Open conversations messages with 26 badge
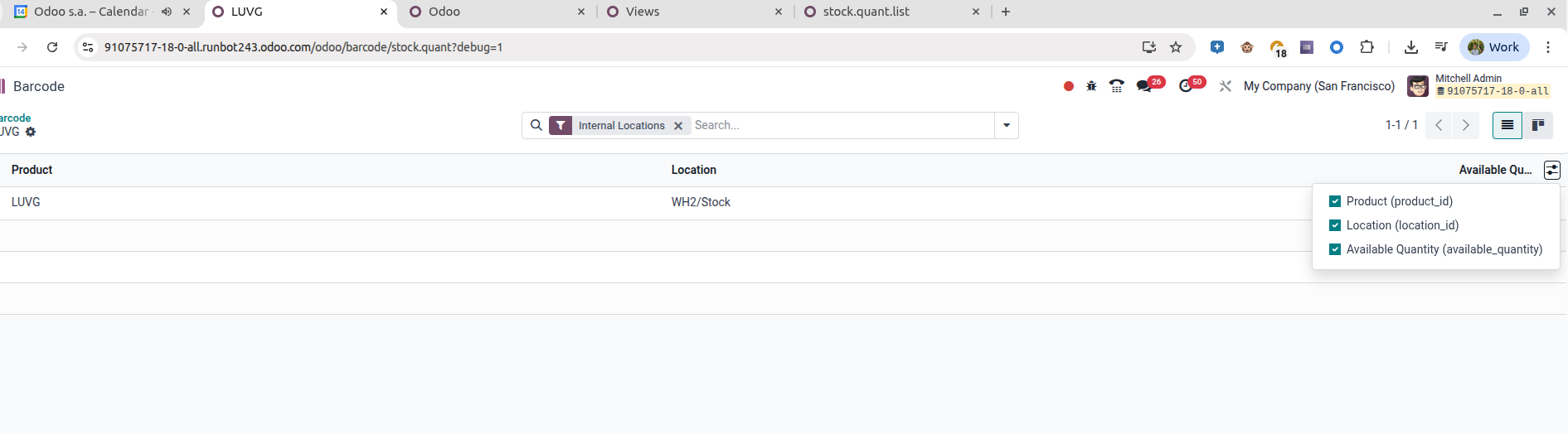The image size is (1568, 434). click(1145, 86)
